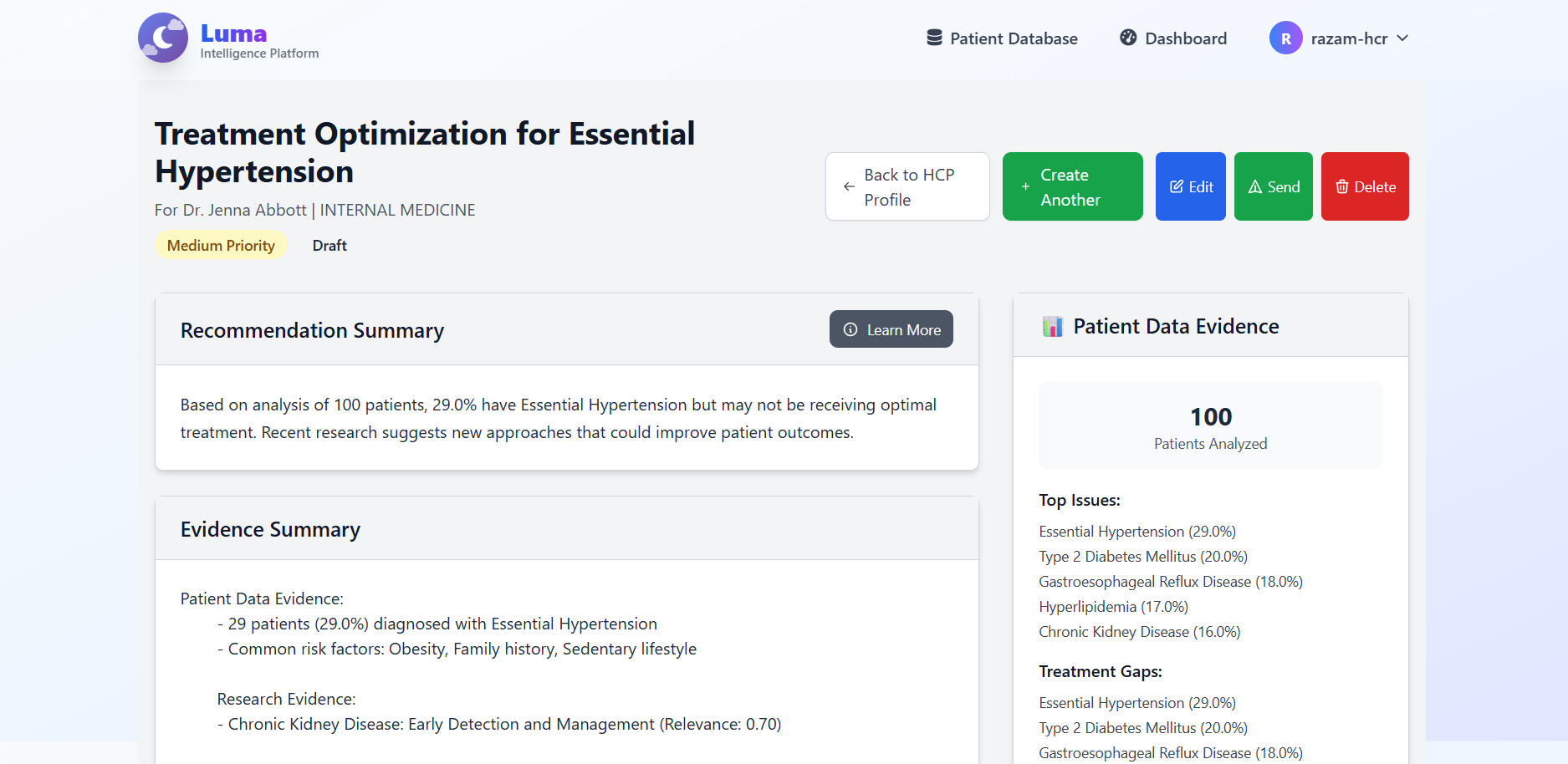Click the user avatar with letter R

point(1285,38)
